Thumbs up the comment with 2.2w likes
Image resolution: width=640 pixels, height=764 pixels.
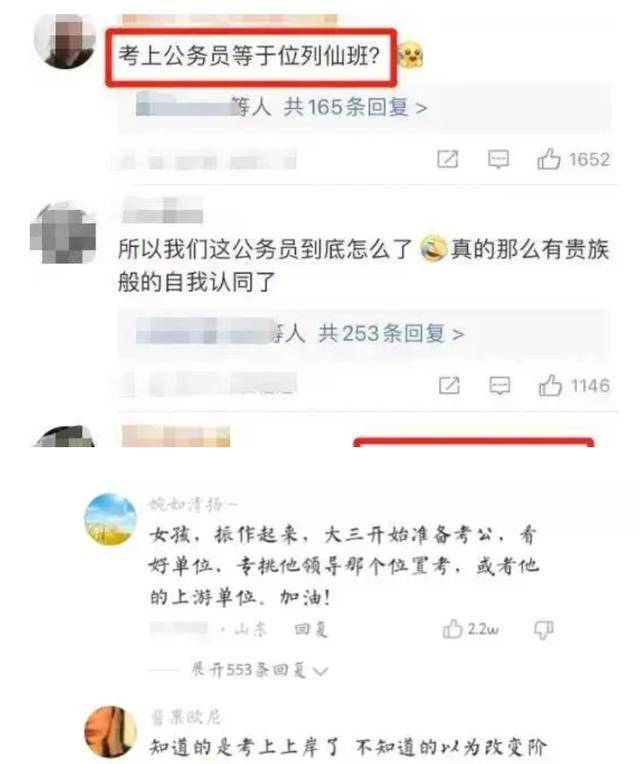click(x=452, y=629)
